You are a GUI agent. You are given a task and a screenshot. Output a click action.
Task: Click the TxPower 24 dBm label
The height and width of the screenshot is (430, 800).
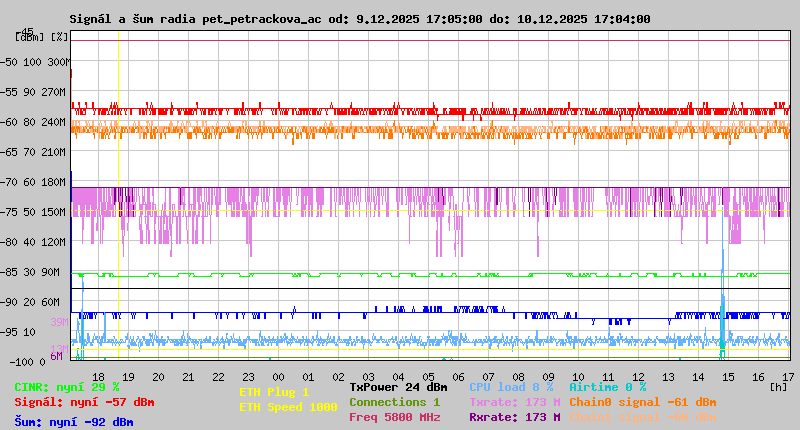(x=398, y=387)
